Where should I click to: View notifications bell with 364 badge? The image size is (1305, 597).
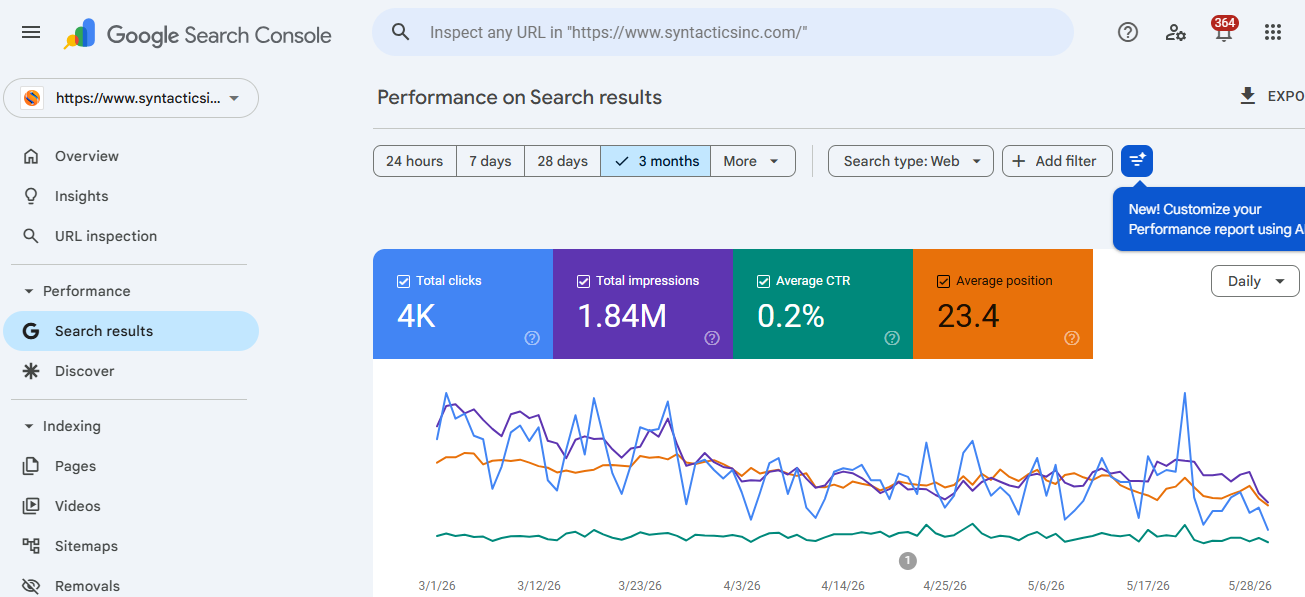click(x=1224, y=30)
